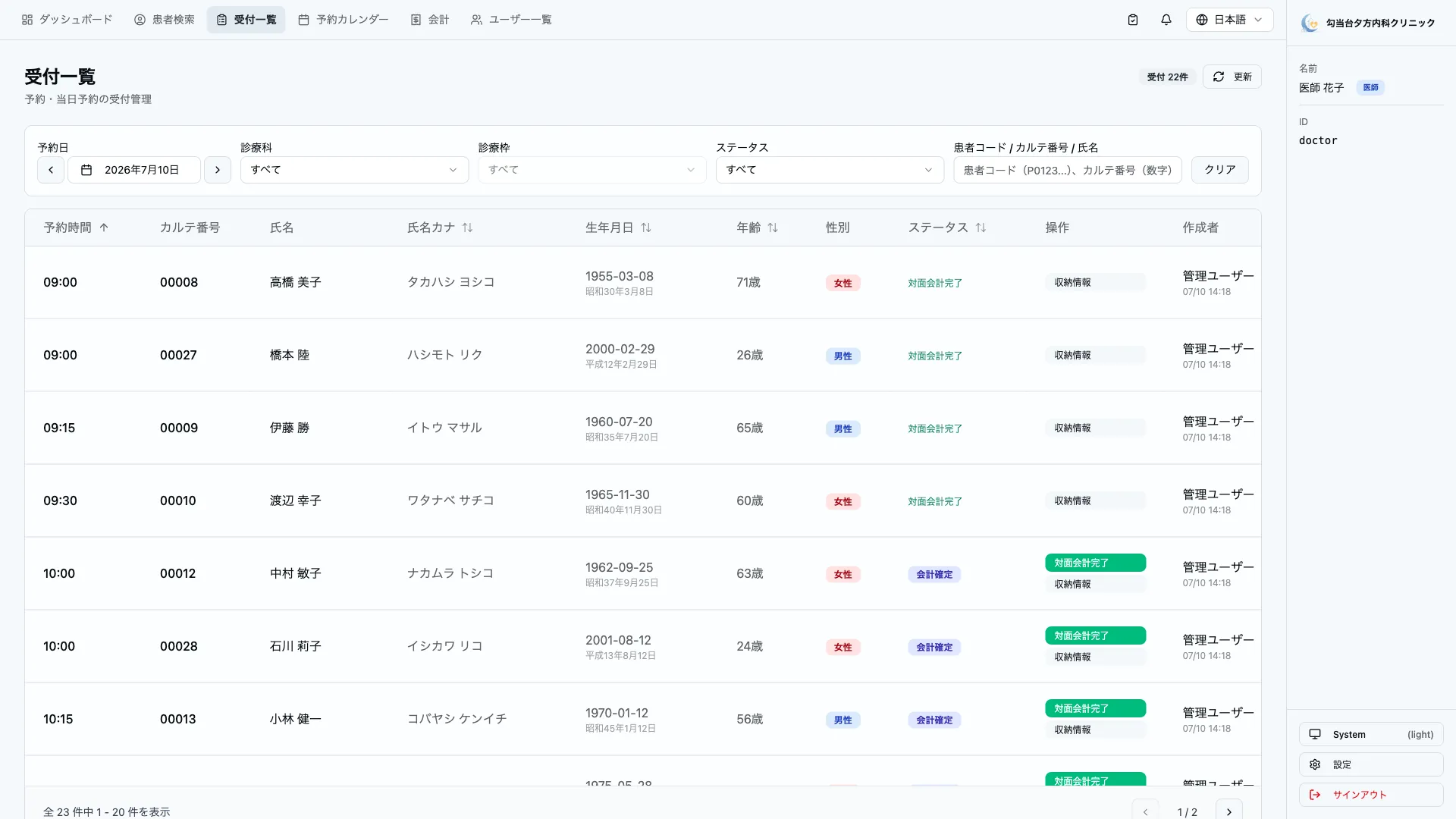Image resolution: width=1456 pixels, height=819 pixels.
Task: Click the クリア button
Action: click(x=1219, y=170)
